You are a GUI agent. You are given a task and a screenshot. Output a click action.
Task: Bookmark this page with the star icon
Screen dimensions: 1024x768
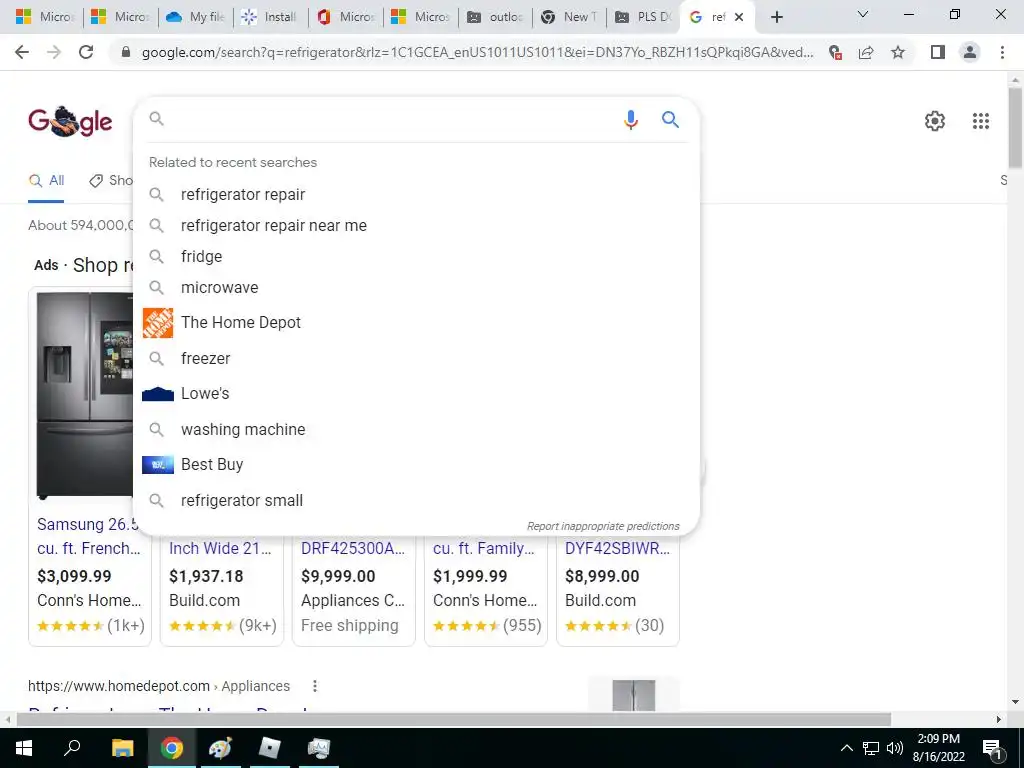click(898, 52)
